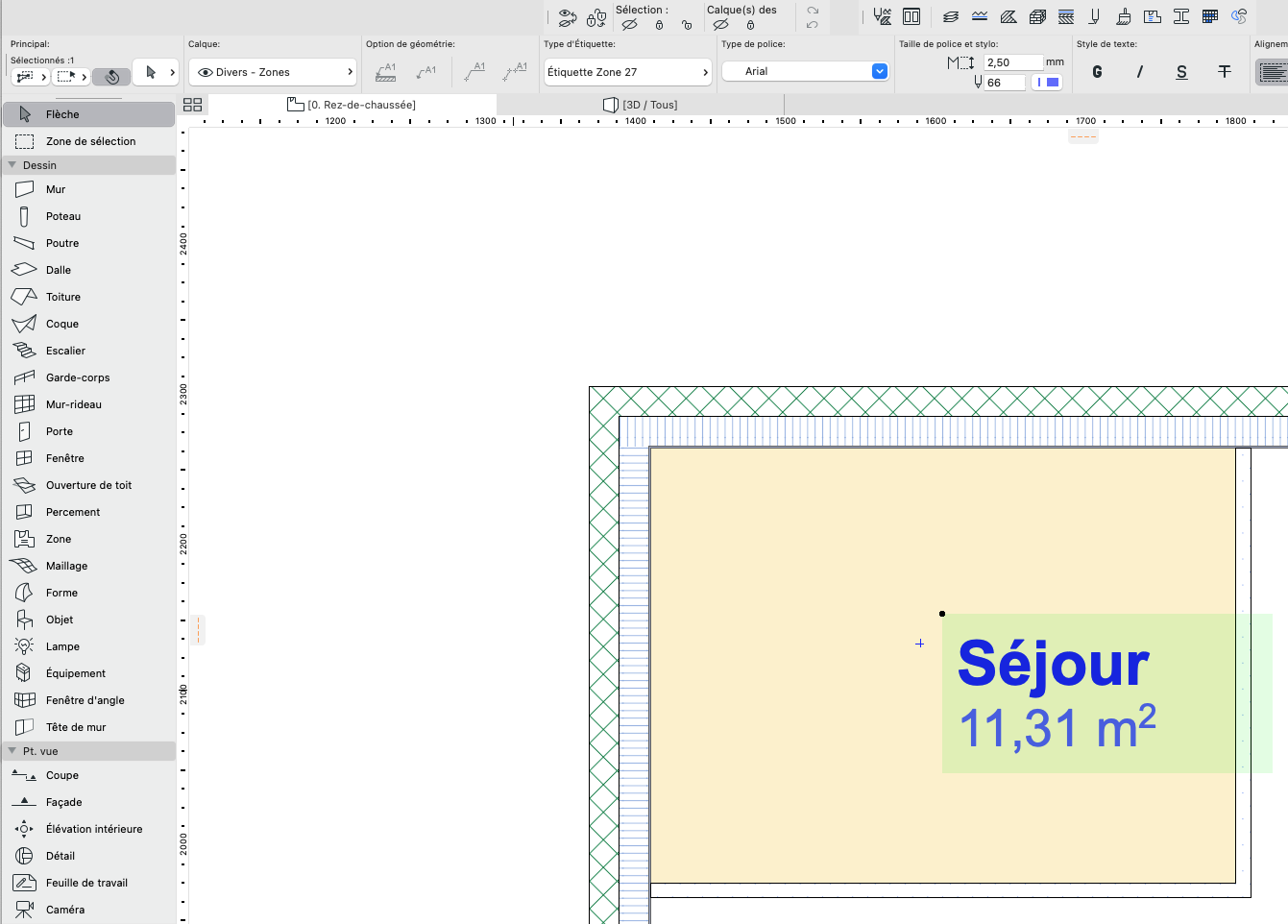Click the font size 2,50 field
Image resolution: width=1288 pixels, height=924 pixels.
1013,62
